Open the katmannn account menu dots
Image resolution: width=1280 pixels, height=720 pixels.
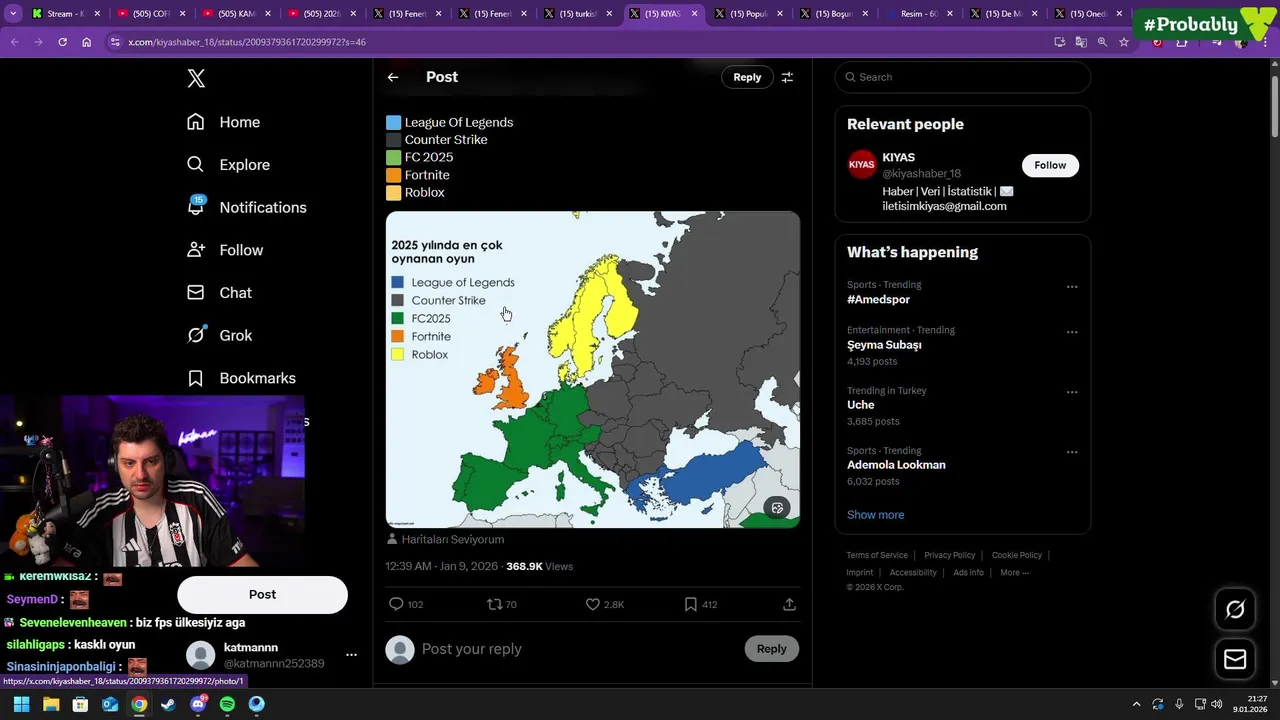coord(351,655)
